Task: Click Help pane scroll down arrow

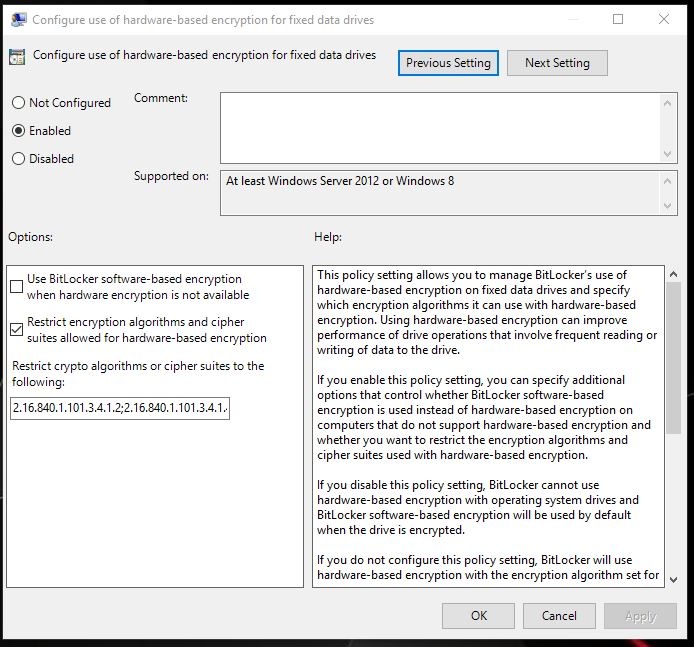Action: [674, 579]
